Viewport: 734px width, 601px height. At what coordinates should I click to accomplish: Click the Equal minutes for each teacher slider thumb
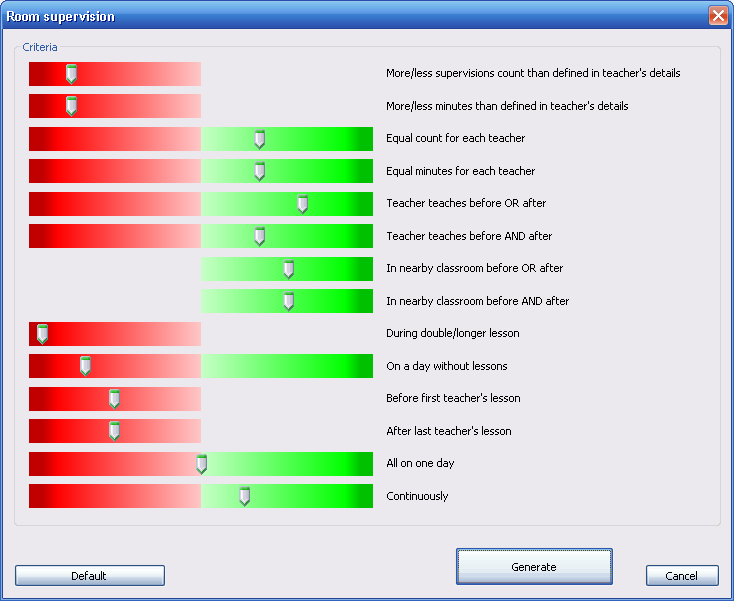pos(259,171)
